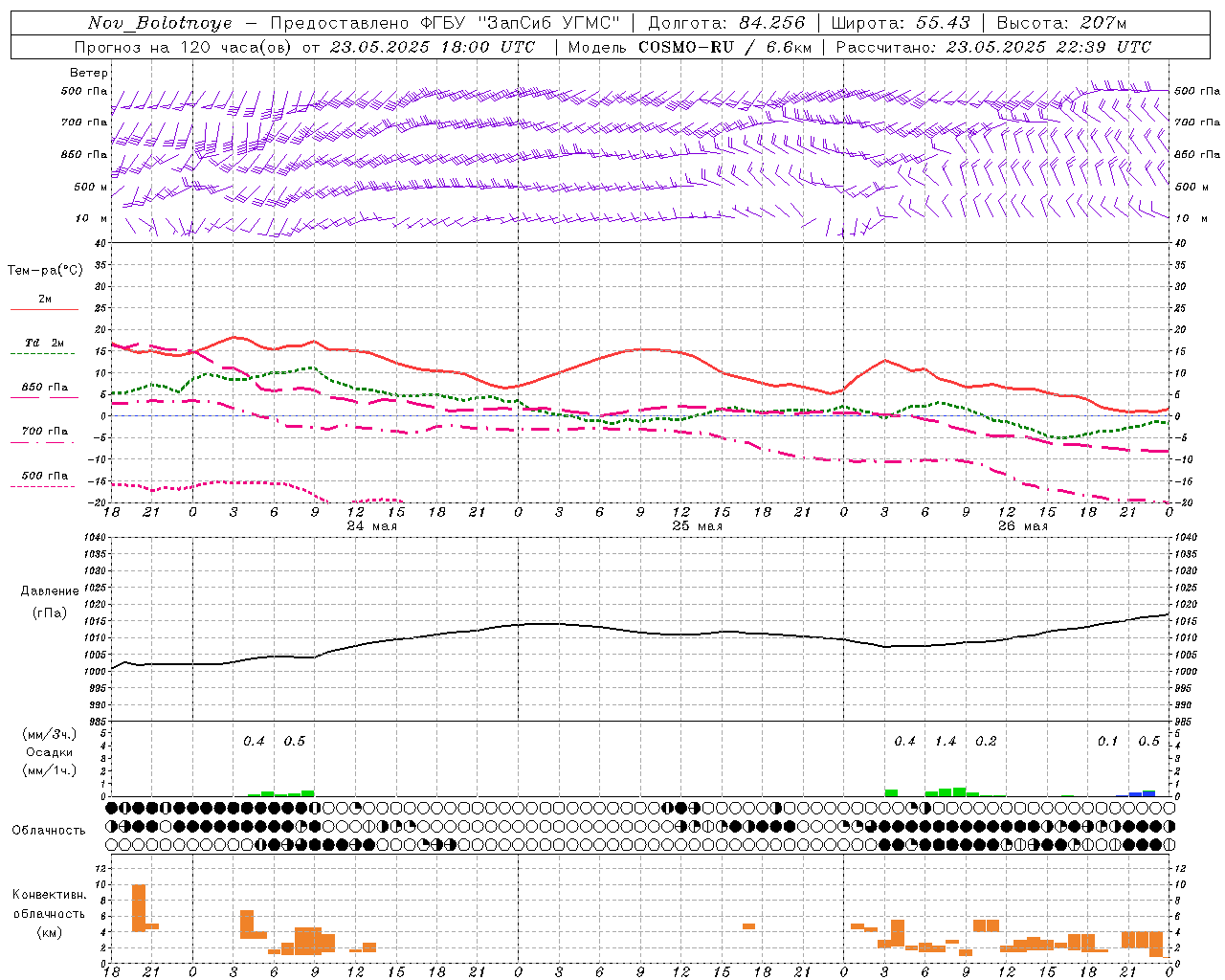Click the 10 м wind level label
This screenshot has height=980, width=1225.
pos(92,219)
